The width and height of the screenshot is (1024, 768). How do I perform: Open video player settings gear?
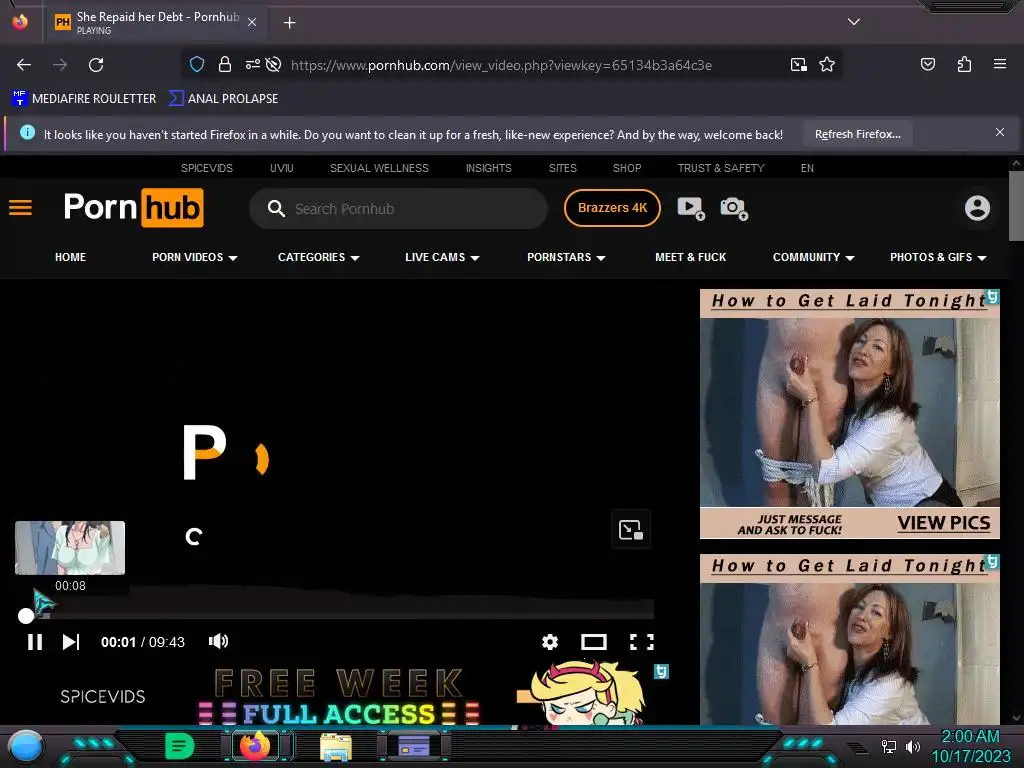pyautogui.click(x=550, y=642)
